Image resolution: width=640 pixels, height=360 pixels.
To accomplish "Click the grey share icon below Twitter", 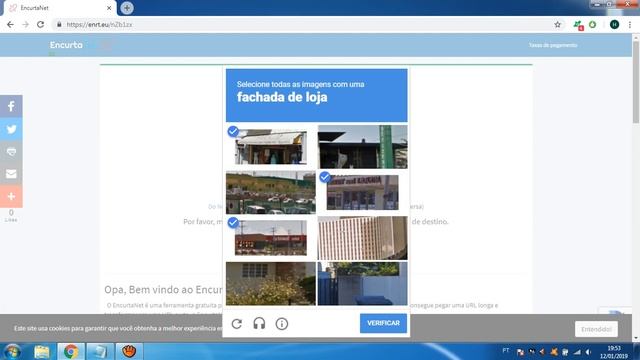I will 11,151.
